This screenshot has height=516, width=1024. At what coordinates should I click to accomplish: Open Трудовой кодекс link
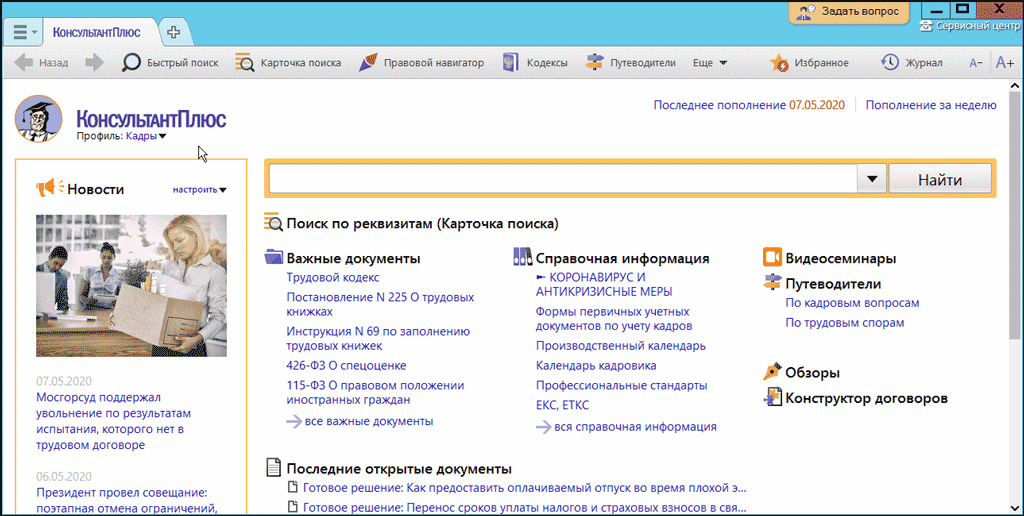pyautogui.click(x=332, y=278)
